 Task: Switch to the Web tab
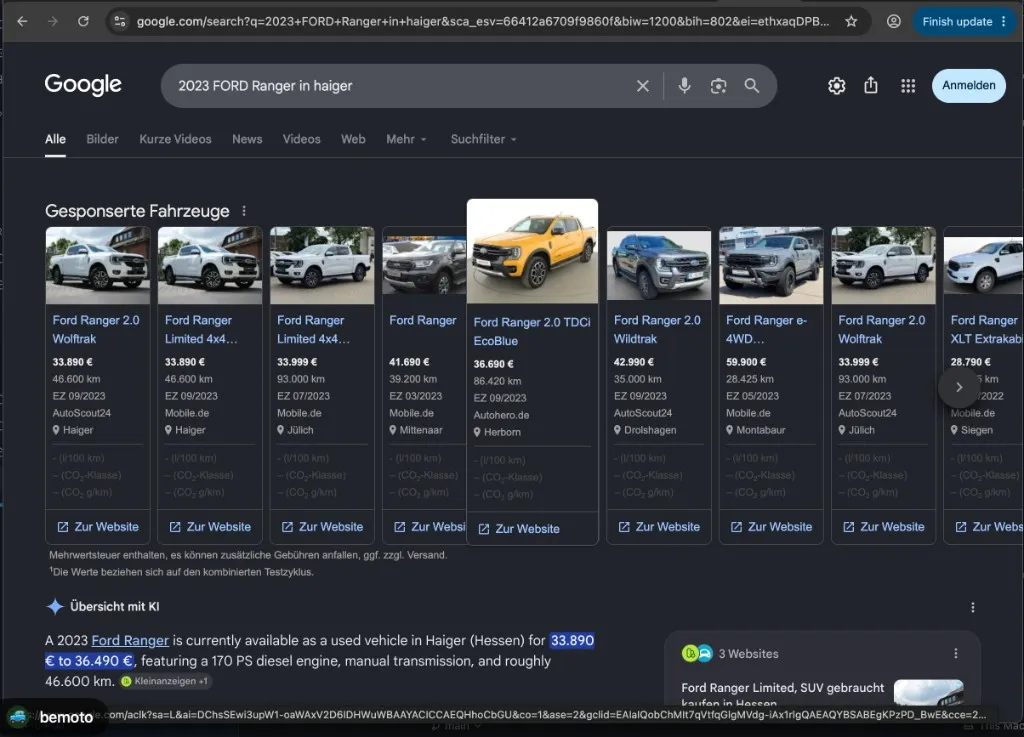353,139
